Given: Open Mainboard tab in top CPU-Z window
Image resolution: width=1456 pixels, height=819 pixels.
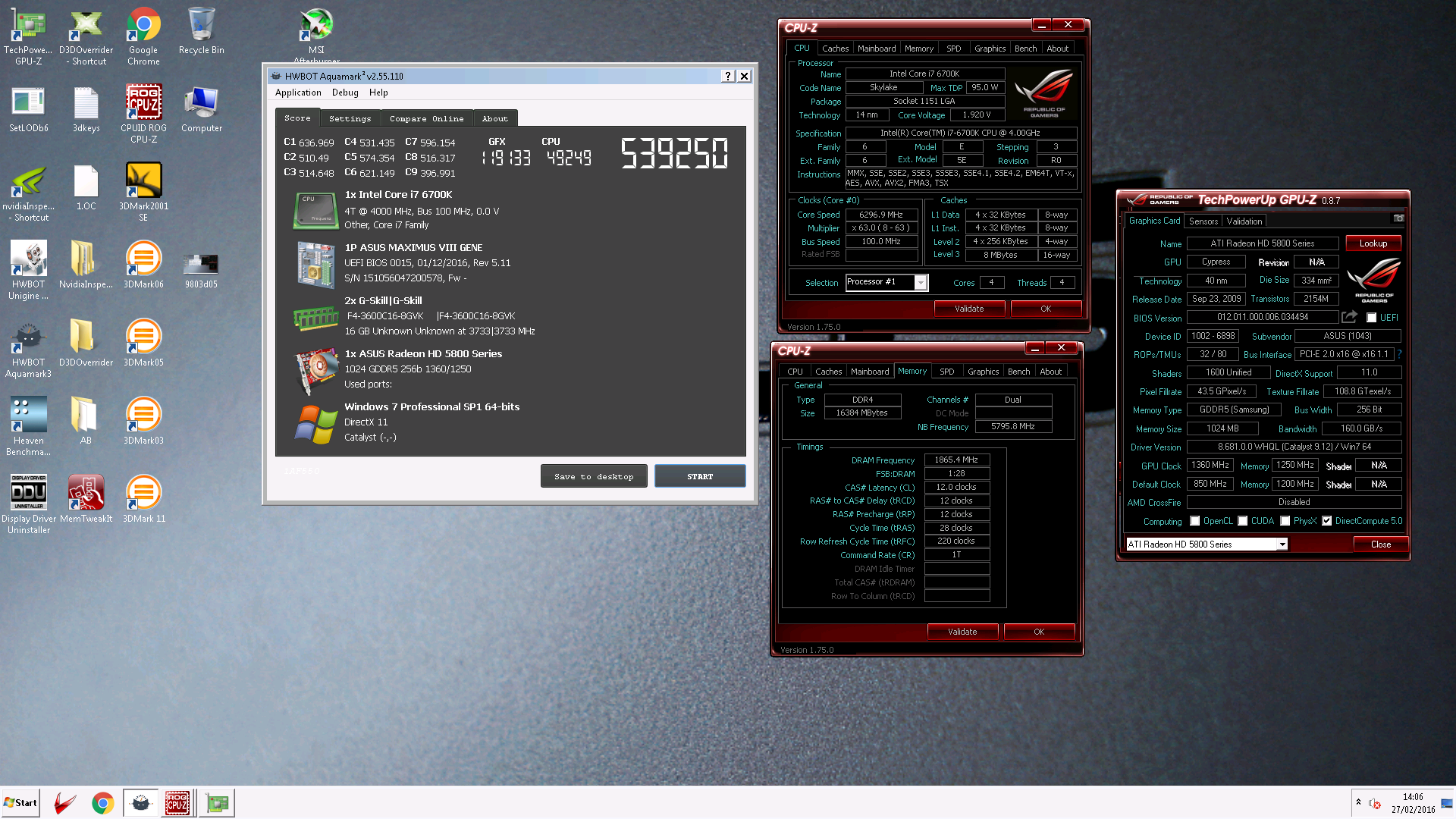Looking at the screenshot, I should 876,49.
